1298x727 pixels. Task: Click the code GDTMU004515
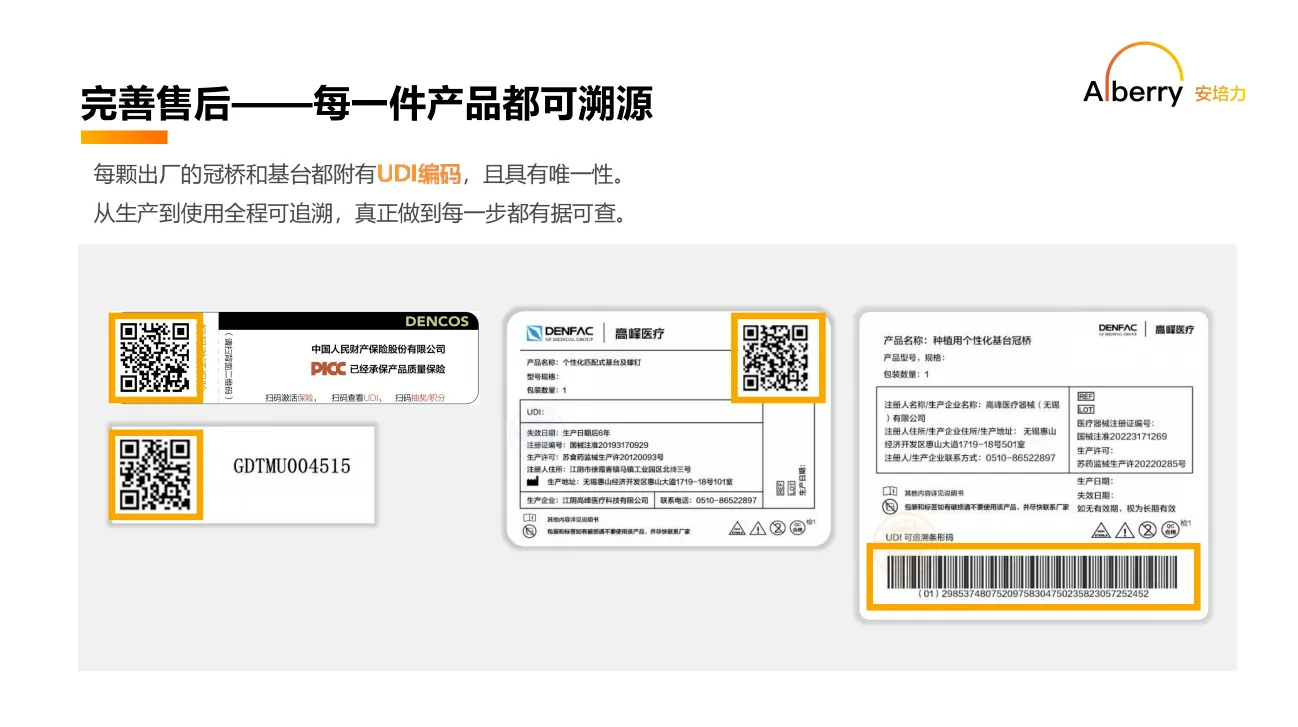[x=292, y=466]
